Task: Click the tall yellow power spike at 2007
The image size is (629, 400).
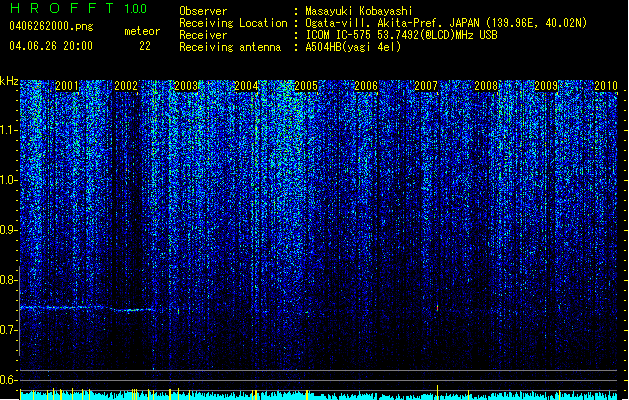Action: [437, 391]
